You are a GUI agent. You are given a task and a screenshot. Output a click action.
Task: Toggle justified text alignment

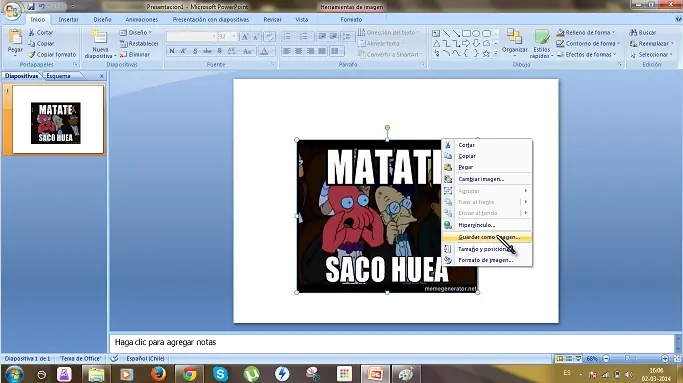click(322, 51)
